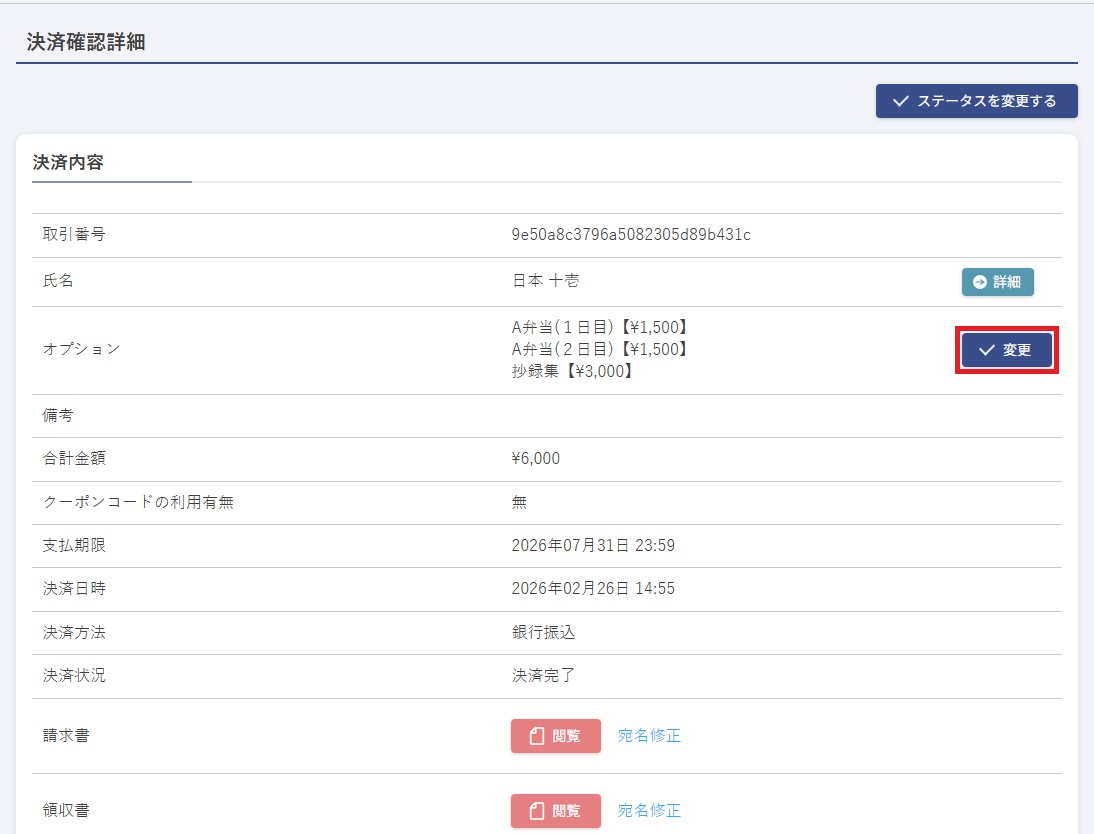Click the A弁当(2日目)【¥1,500】 option line
This screenshot has height=834, width=1094.
601,350
